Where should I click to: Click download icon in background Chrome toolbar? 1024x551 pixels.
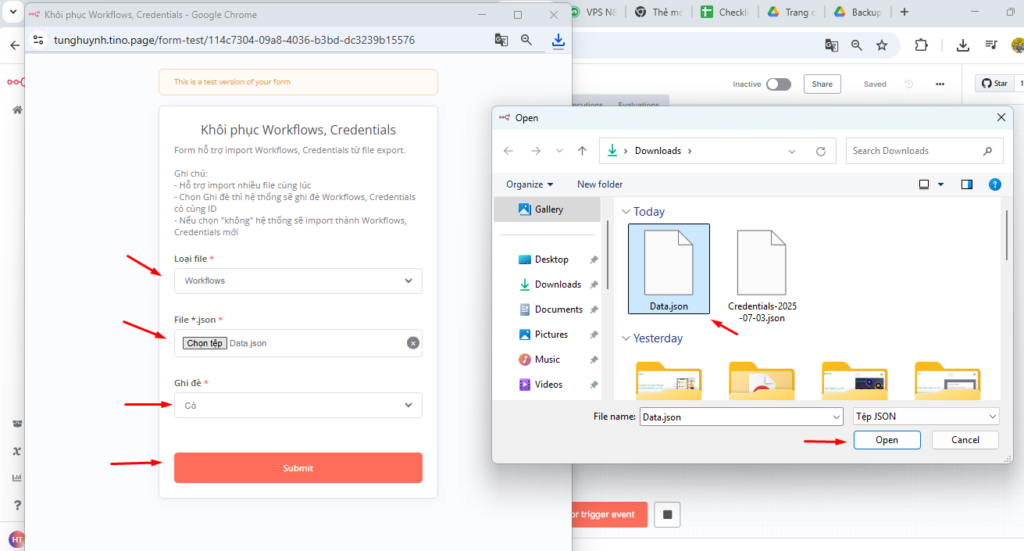pos(963,45)
